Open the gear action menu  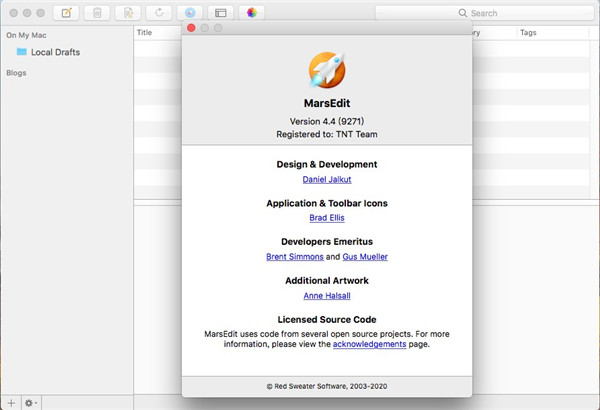[x=31, y=403]
